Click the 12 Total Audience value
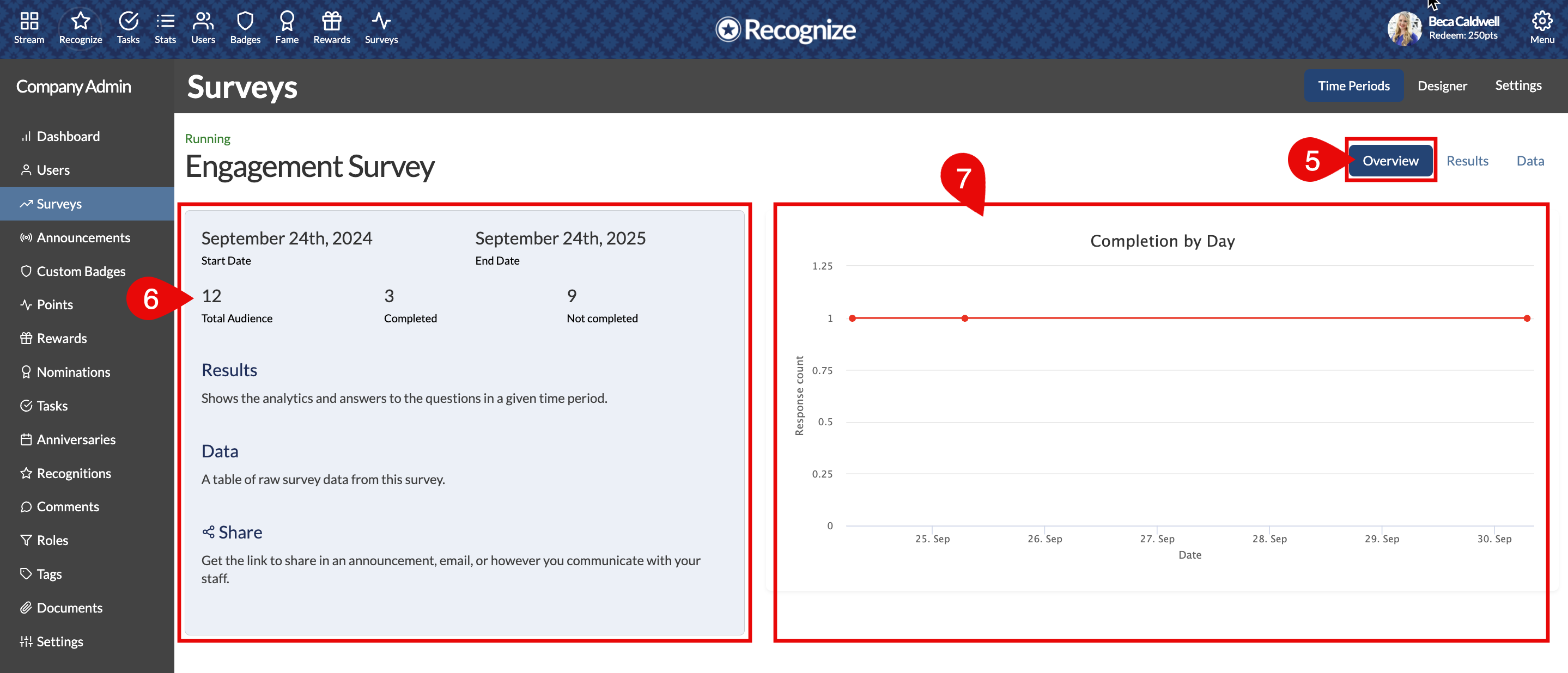Image resolution: width=1568 pixels, height=673 pixels. click(211, 296)
